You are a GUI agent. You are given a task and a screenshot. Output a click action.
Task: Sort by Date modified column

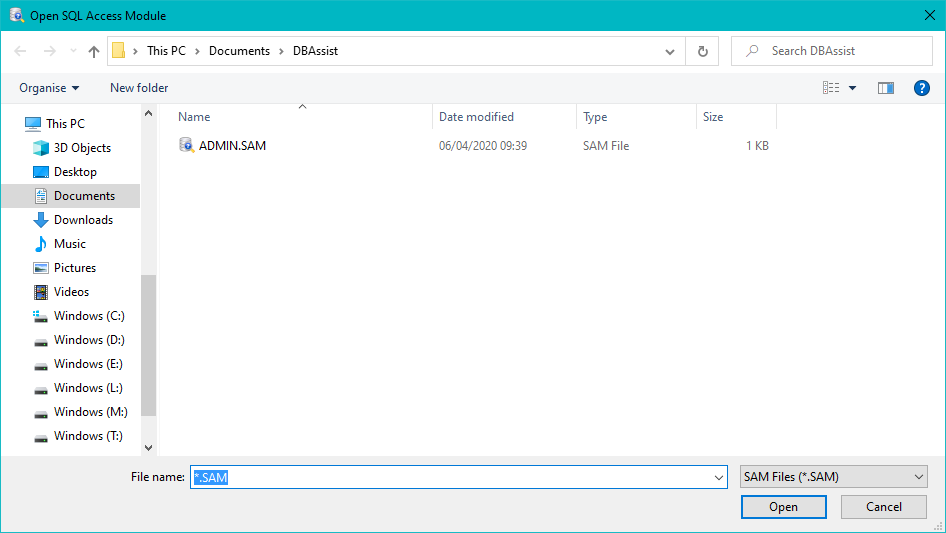coord(476,117)
